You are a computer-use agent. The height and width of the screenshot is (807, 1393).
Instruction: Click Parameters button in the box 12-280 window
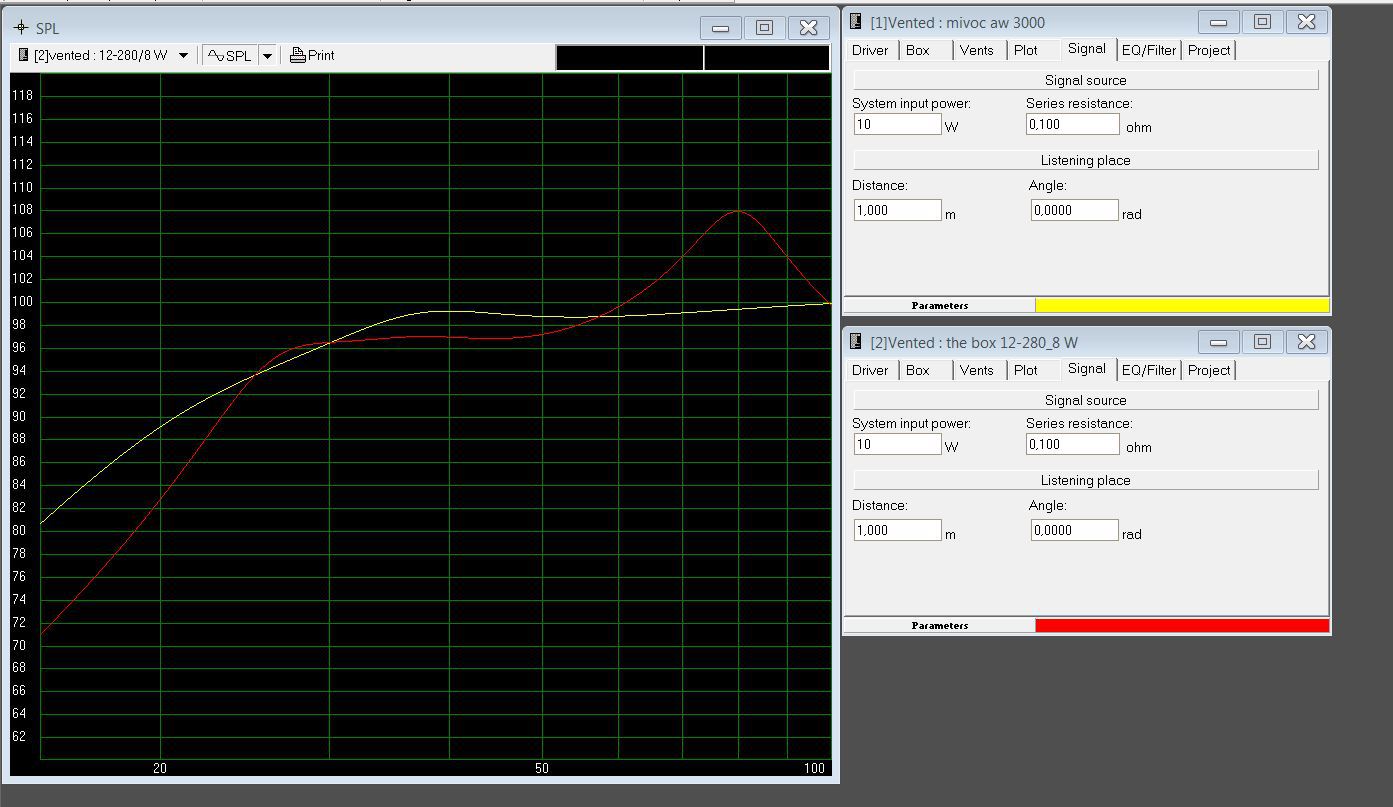(940, 626)
